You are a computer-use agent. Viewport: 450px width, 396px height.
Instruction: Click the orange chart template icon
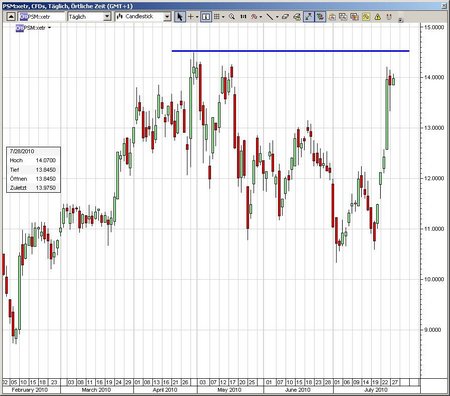[332, 17]
